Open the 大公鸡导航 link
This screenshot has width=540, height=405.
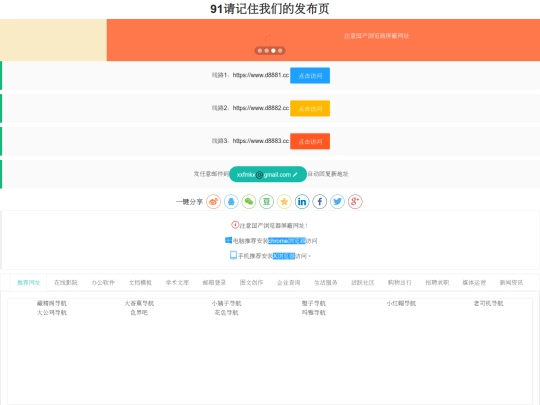(52, 313)
